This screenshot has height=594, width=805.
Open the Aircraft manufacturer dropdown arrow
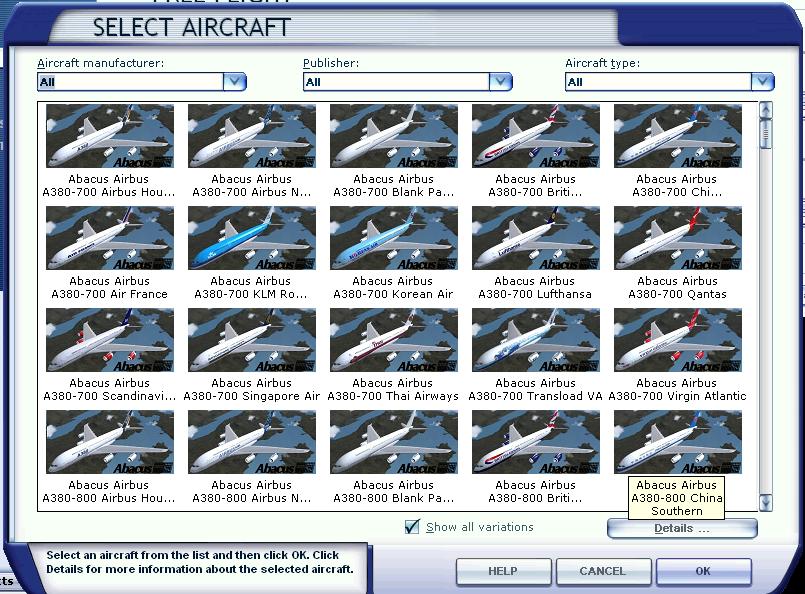(x=235, y=82)
